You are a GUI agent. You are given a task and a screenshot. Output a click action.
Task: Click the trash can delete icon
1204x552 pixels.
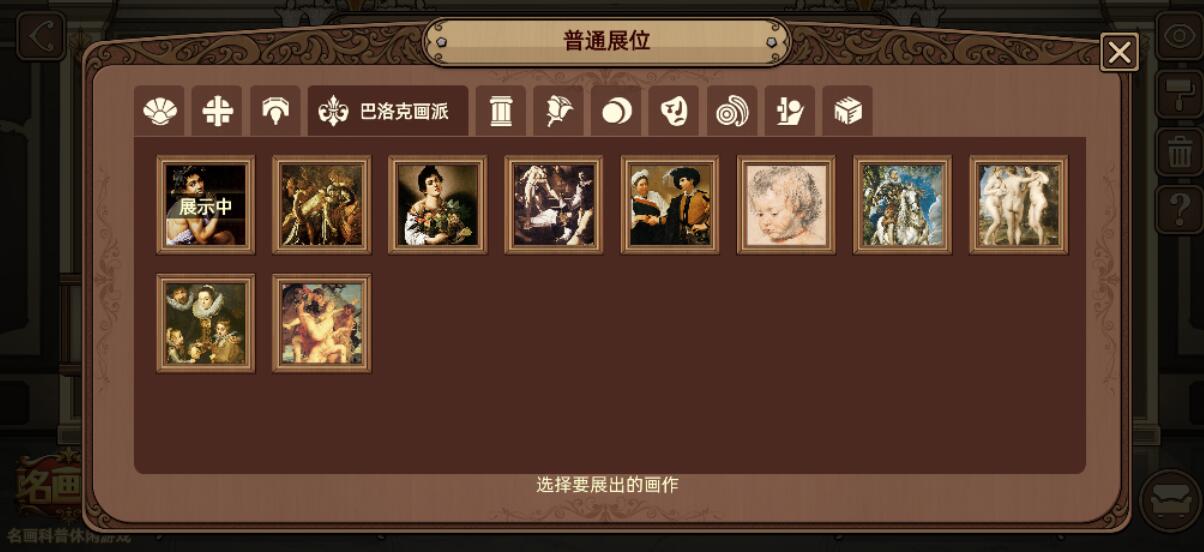click(x=1179, y=153)
